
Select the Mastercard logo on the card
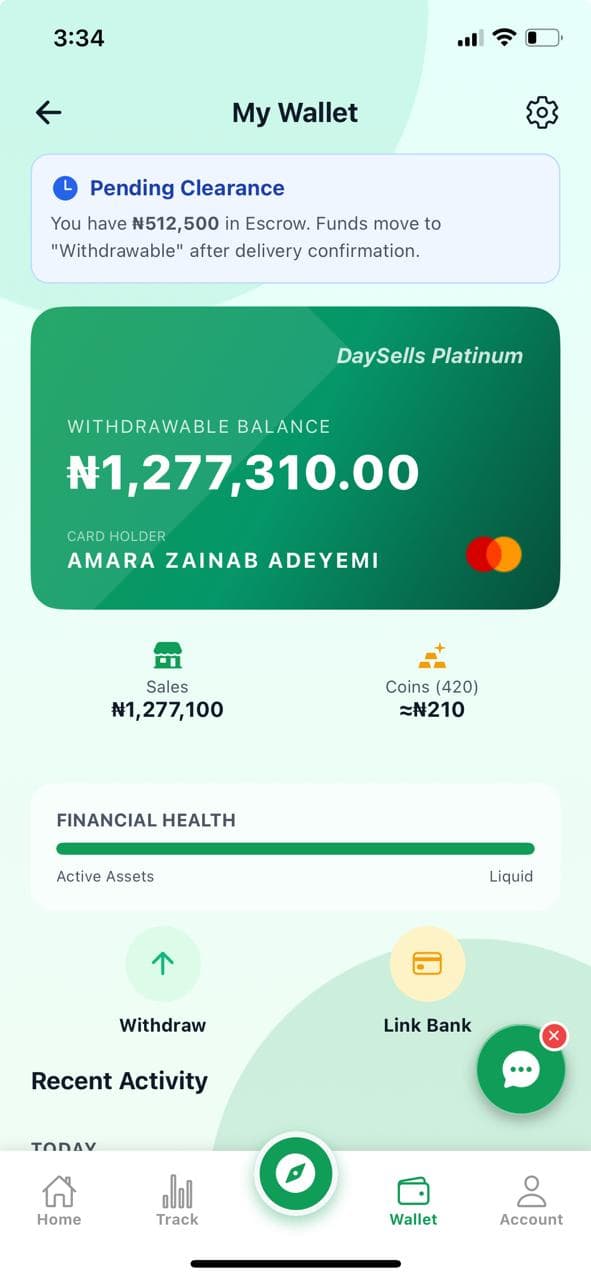494,553
